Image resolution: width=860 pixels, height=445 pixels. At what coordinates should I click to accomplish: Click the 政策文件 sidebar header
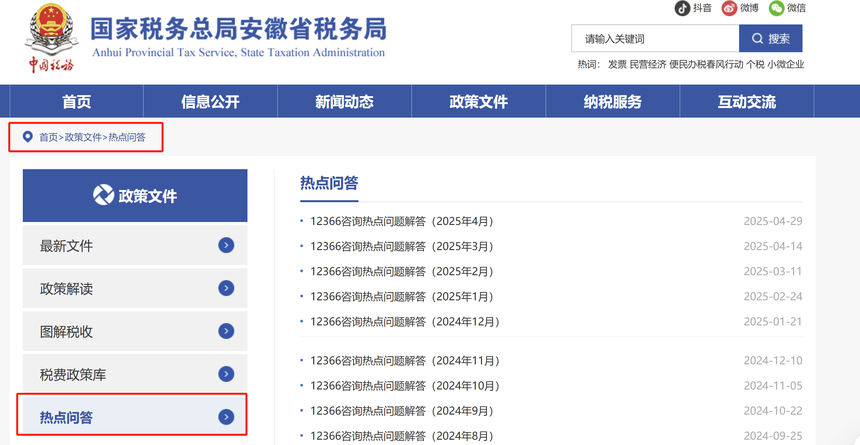click(x=135, y=195)
